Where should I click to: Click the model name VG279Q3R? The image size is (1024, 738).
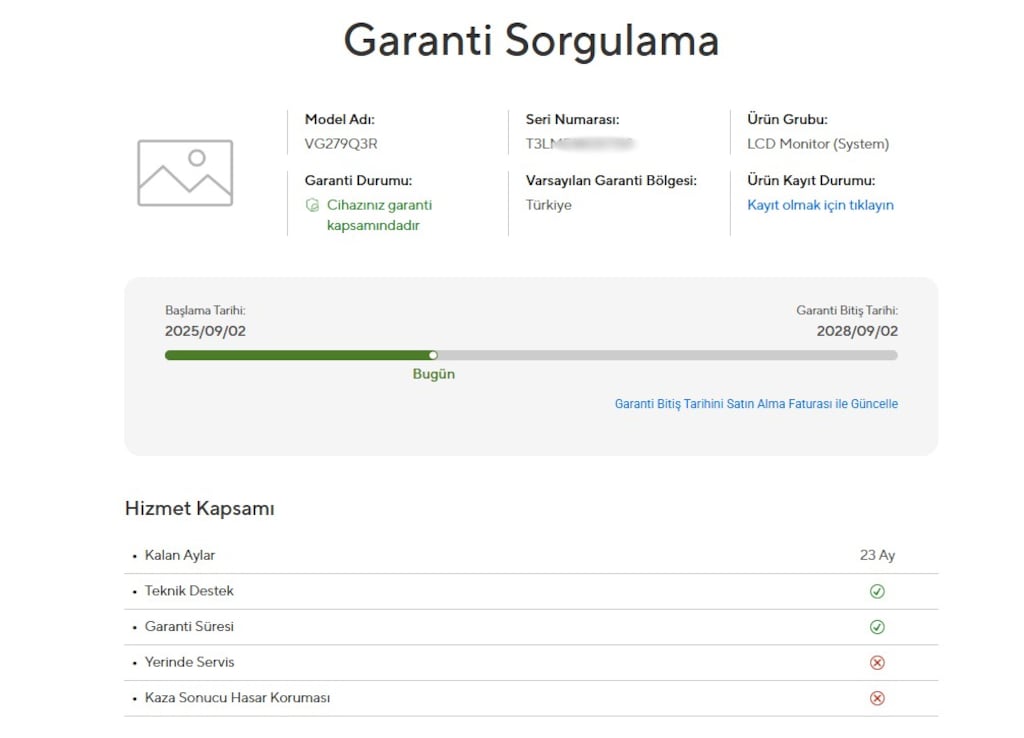341,144
